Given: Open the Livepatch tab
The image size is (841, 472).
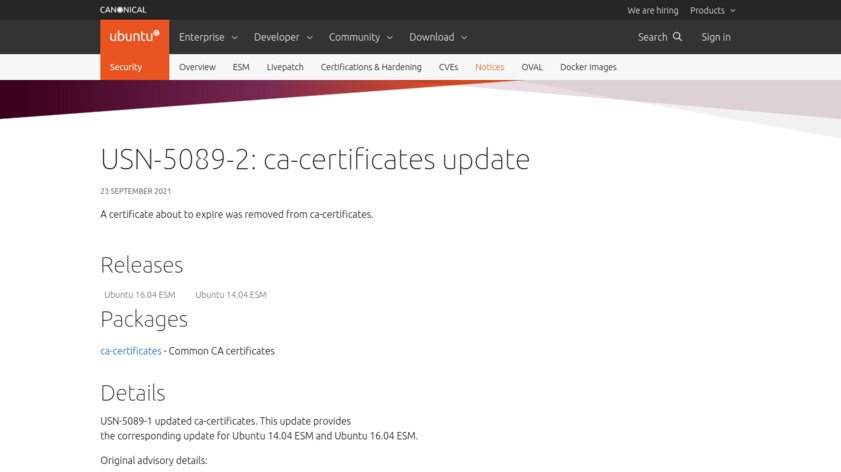Looking at the screenshot, I should pyautogui.click(x=285, y=67).
